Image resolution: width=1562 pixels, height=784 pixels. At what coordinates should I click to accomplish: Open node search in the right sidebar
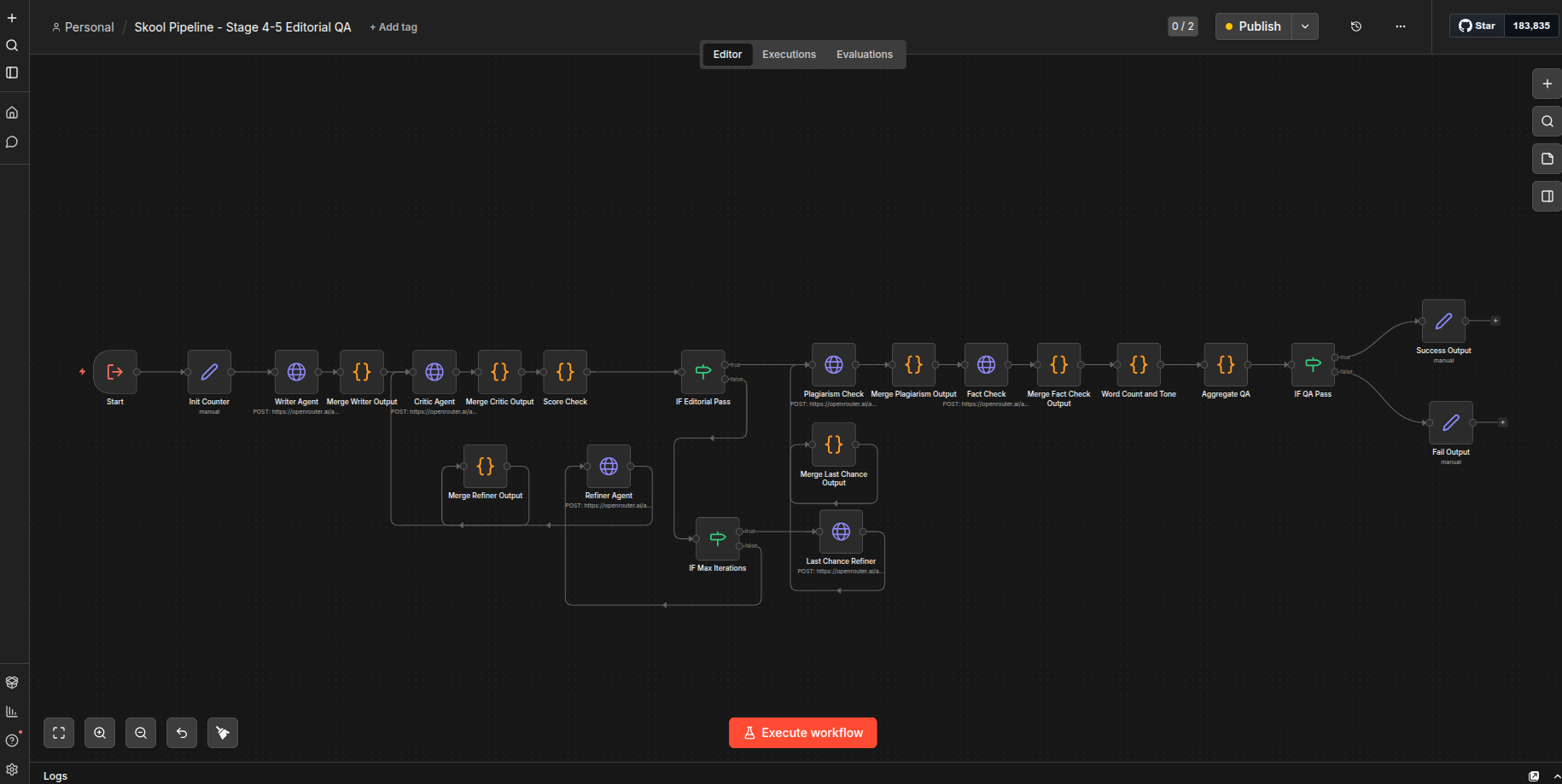1546,121
